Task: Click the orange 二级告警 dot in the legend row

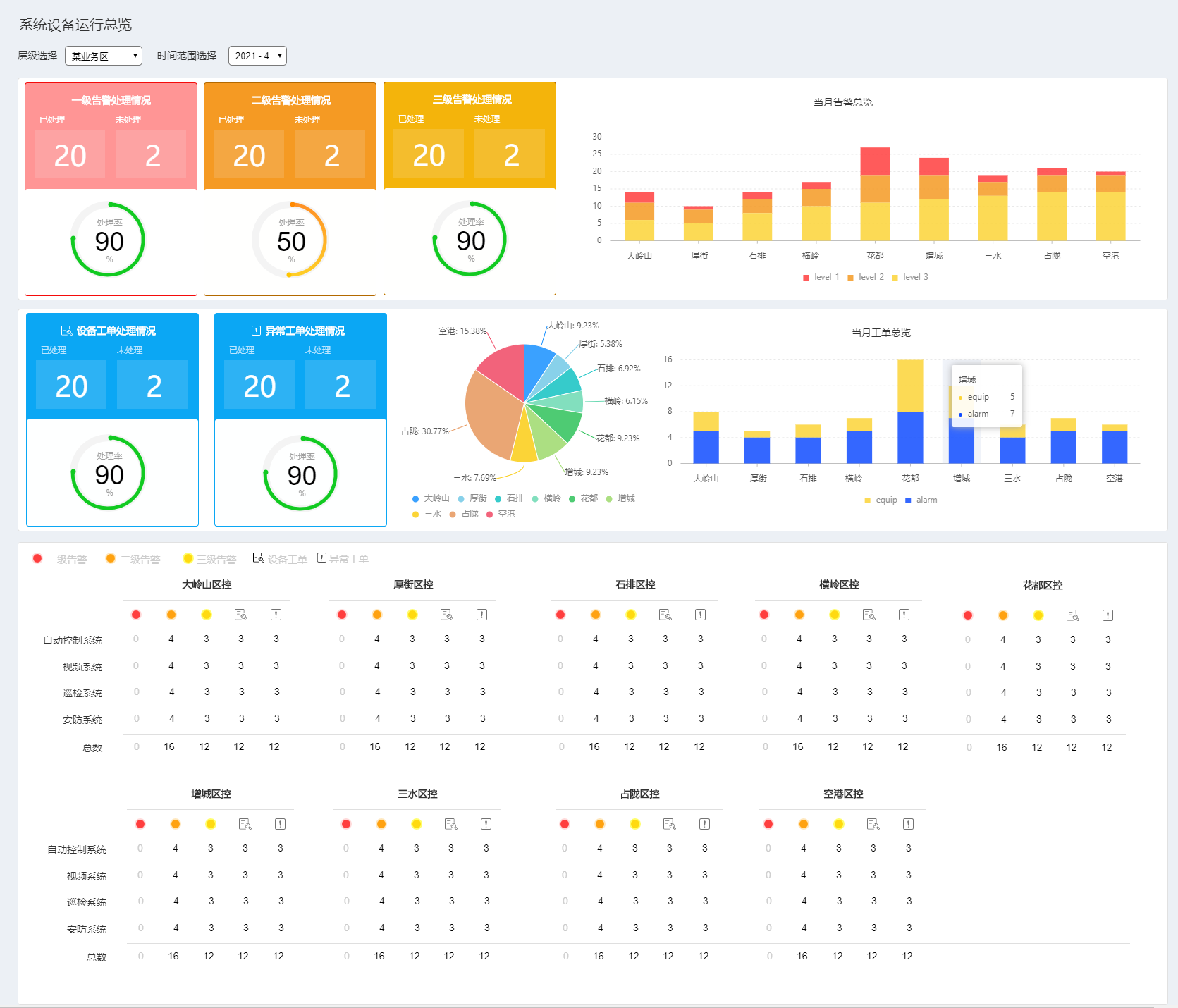Action: [111, 558]
